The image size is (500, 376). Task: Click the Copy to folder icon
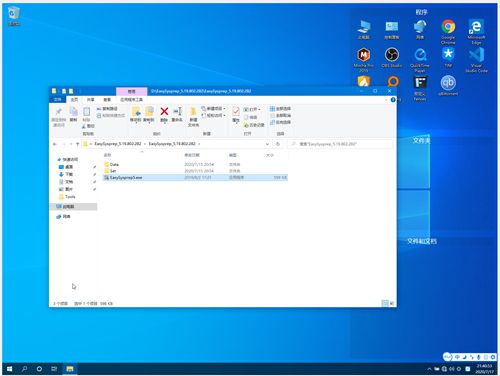point(149,111)
